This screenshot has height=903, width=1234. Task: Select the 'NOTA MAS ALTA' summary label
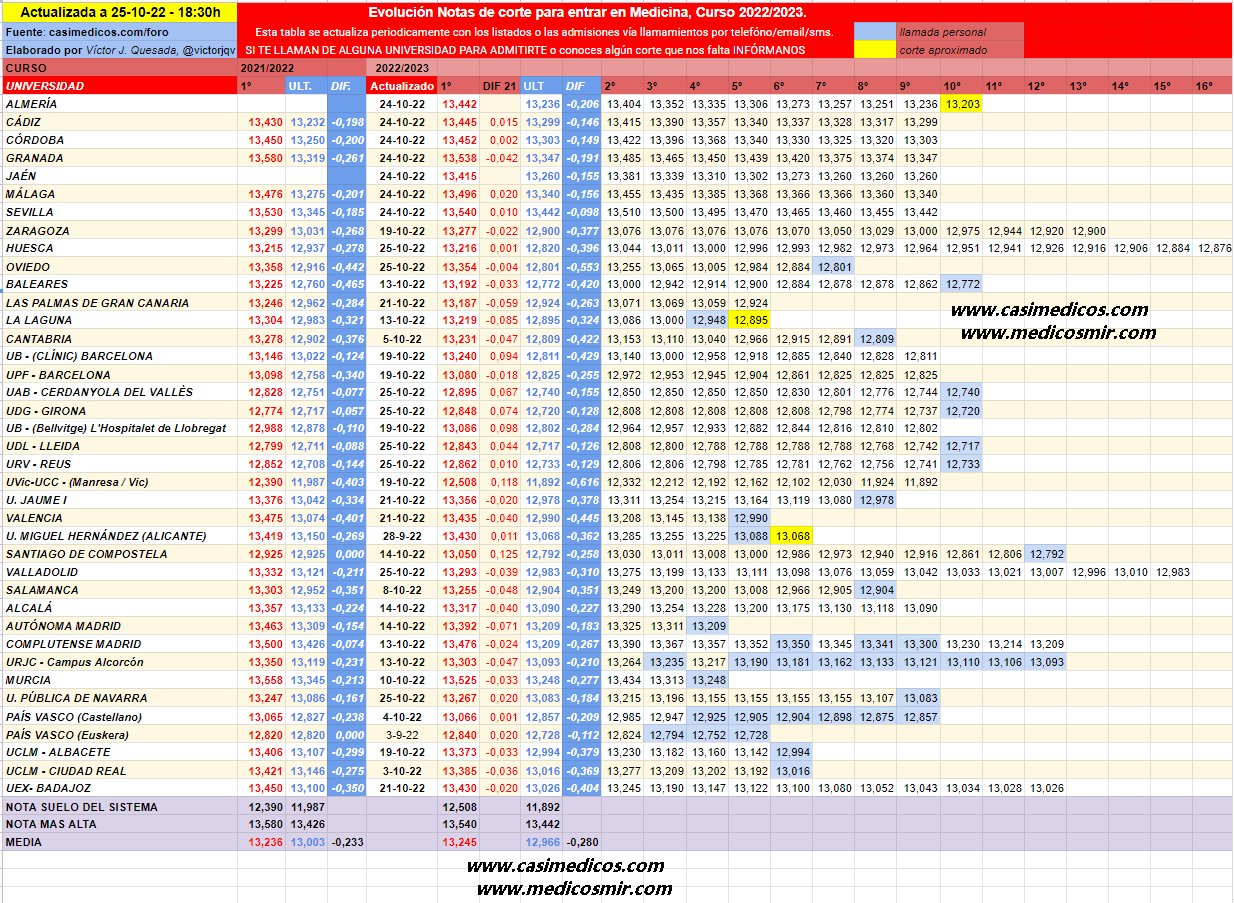(x=119, y=824)
